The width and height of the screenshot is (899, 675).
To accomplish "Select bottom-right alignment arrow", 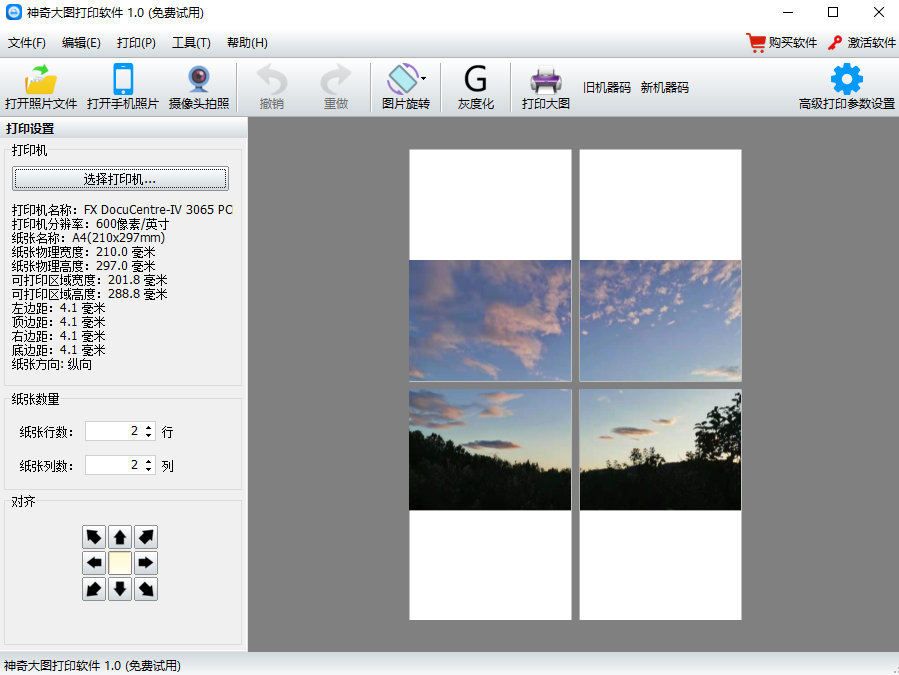I will 146,589.
